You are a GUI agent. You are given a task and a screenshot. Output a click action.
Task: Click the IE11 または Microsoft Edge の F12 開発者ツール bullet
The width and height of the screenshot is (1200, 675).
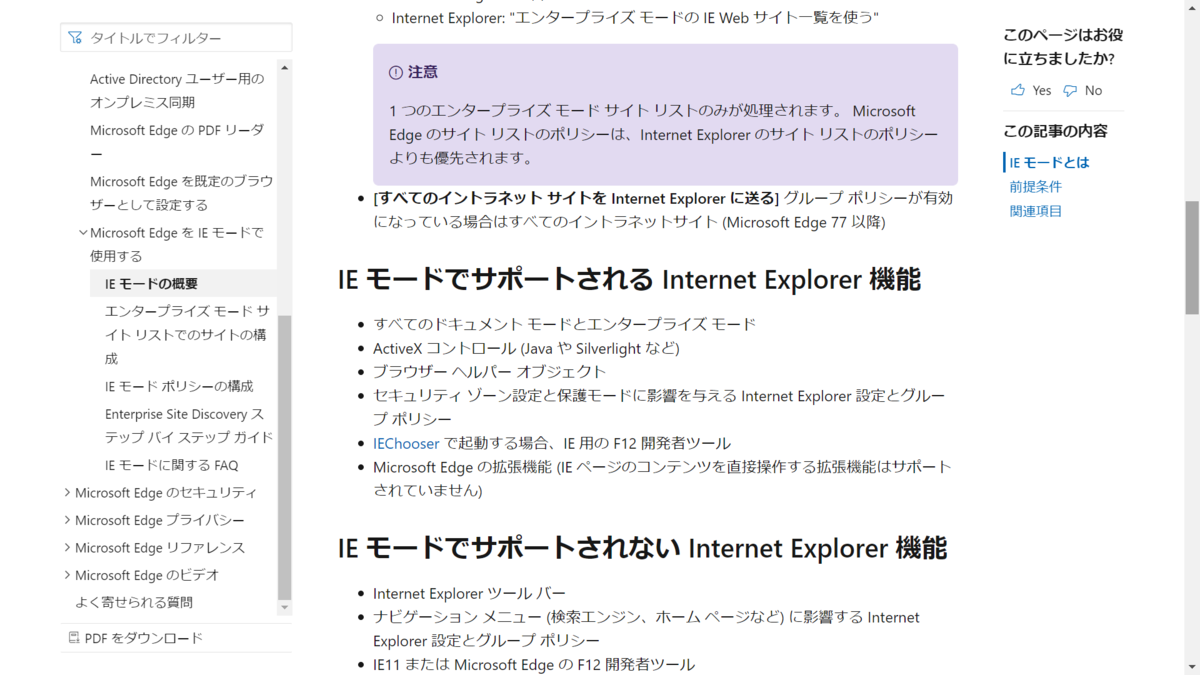pyautogui.click(x=534, y=665)
